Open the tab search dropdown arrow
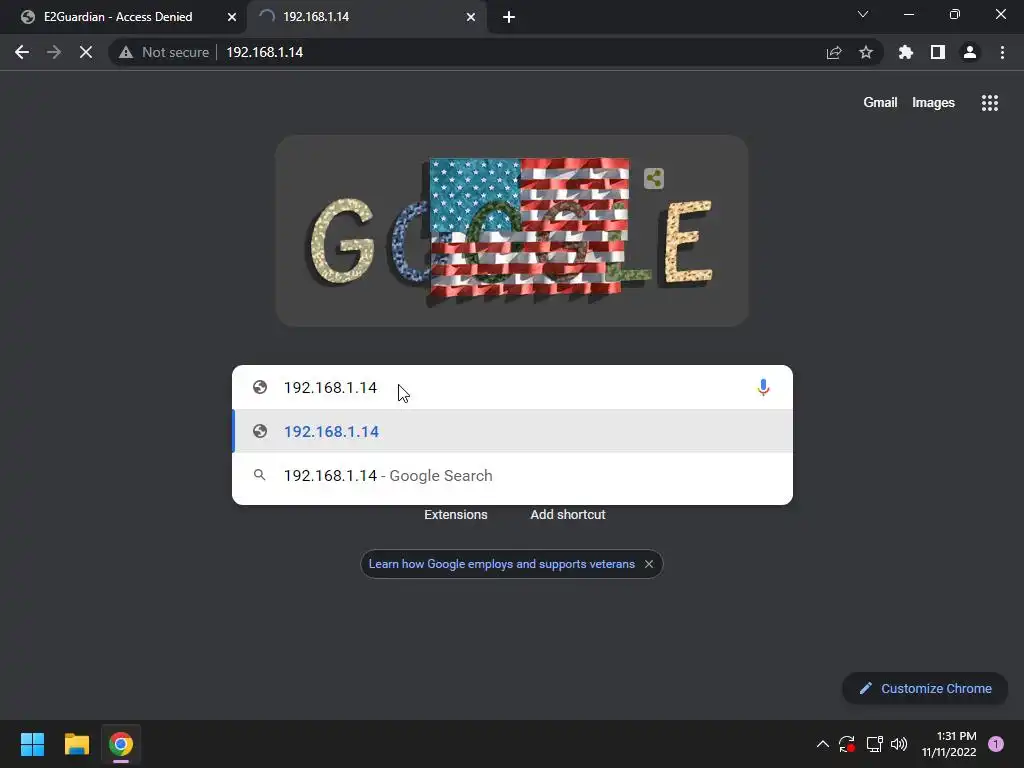The width and height of the screenshot is (1024, 768). (863, 14)
